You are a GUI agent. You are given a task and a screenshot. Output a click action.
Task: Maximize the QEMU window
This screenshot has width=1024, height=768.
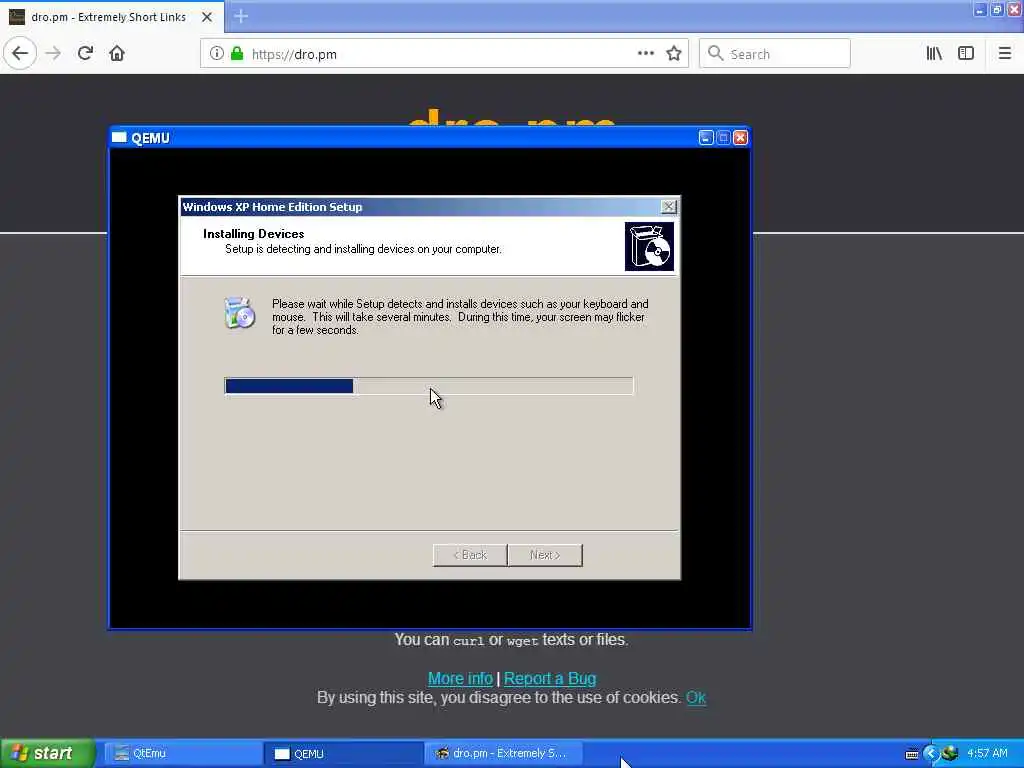coord(723,138)
